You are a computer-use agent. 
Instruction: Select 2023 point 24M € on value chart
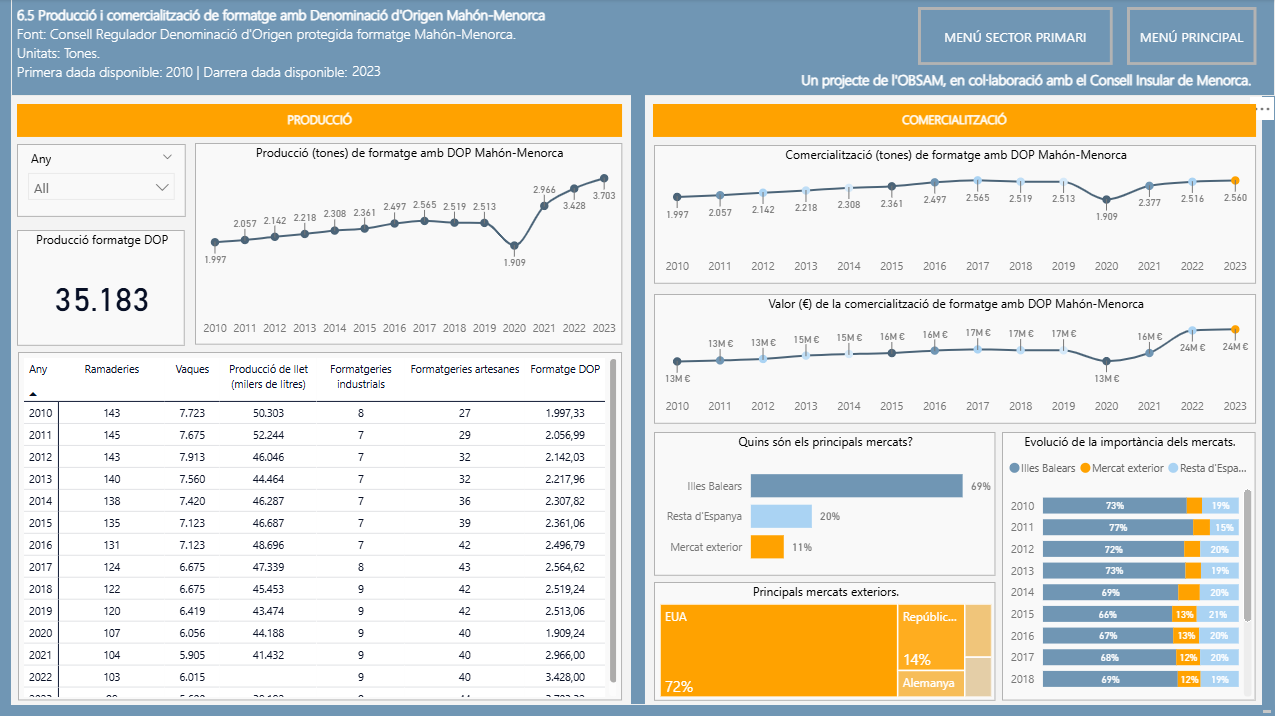(1235, 329)
